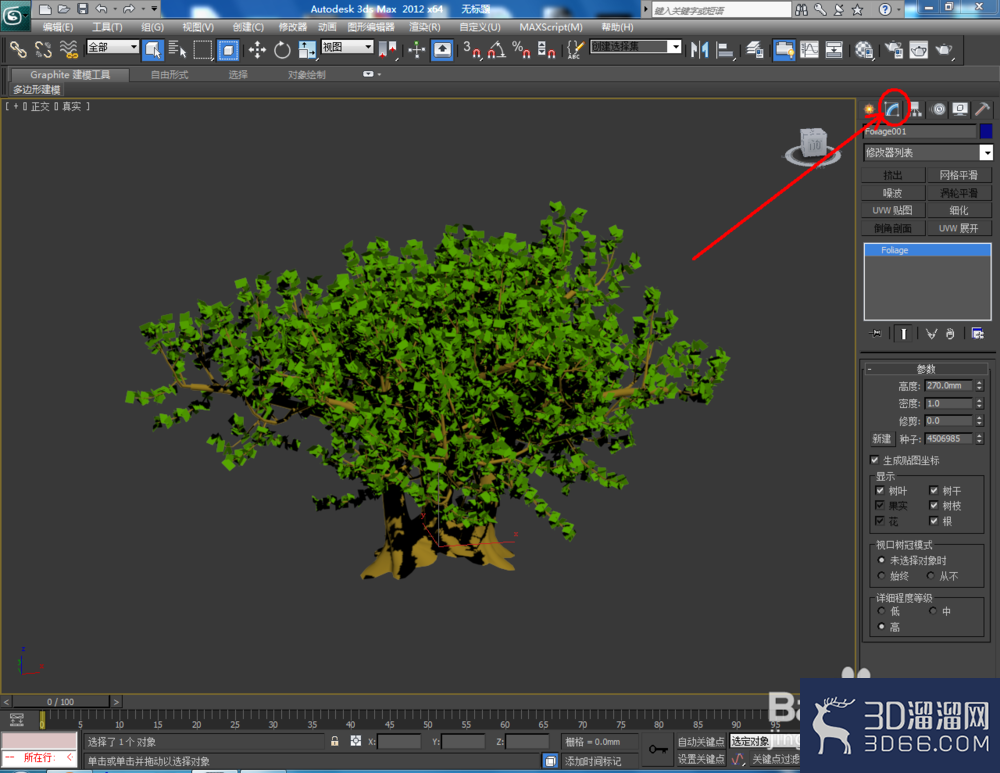Select 中 level of detail

click(932, 611)
